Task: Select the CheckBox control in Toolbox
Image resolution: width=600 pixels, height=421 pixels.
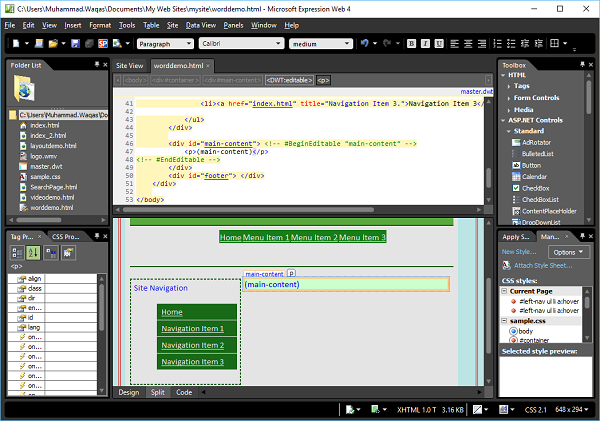Action: pos(535,188)
